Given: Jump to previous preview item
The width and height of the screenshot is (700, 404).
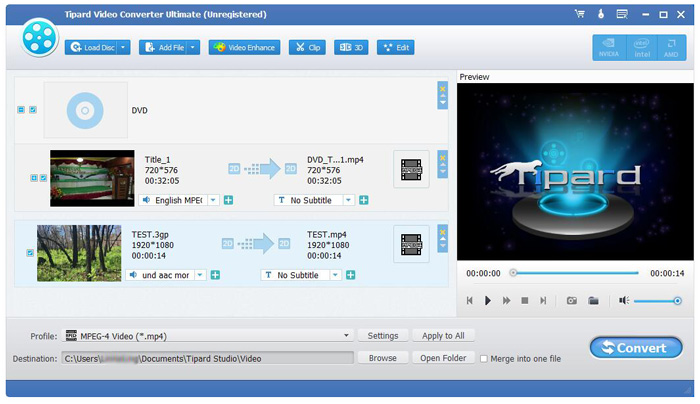Looking at the screenshot, I should coord(469,300).
